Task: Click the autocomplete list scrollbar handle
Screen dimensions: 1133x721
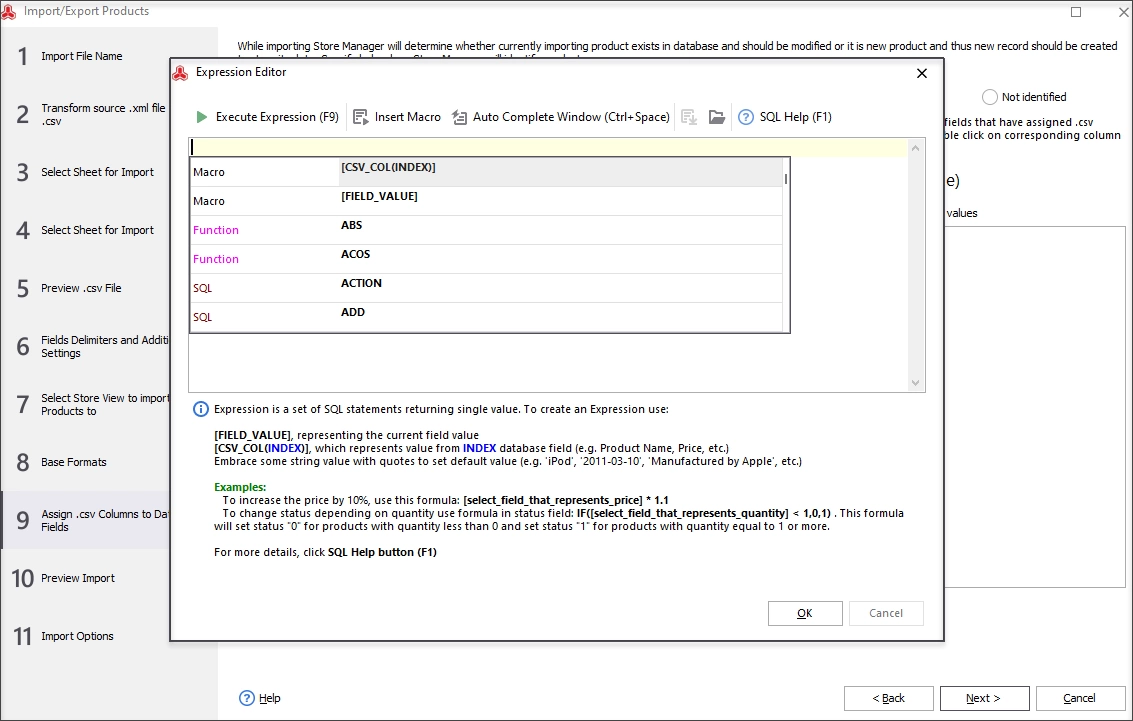Action: pyautogui.click(x=785, y=178)
